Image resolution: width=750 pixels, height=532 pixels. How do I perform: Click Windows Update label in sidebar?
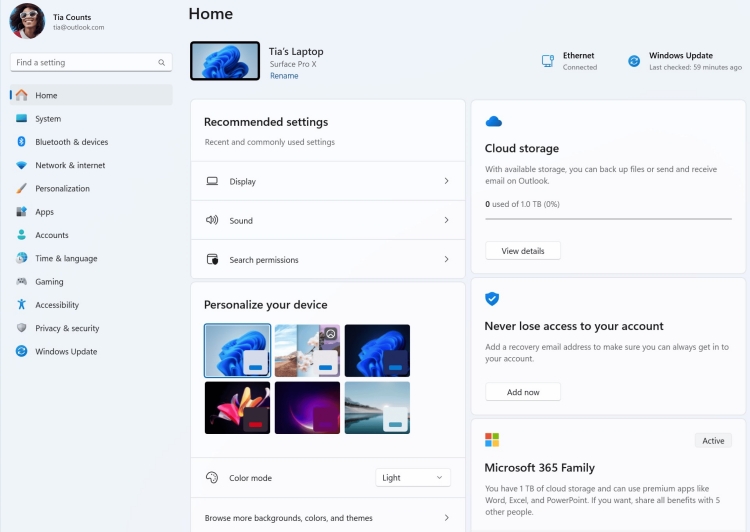tap(66, 352)
